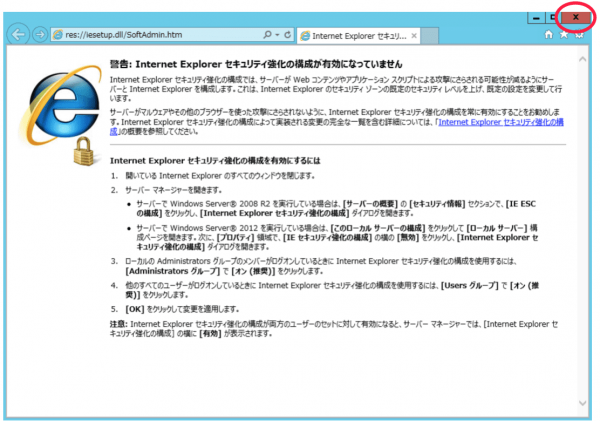Image resolution: width=600 pixels, height=421 pixels.
Task: Maximize the Internet Explorer window
Action: tap(553, 18)
